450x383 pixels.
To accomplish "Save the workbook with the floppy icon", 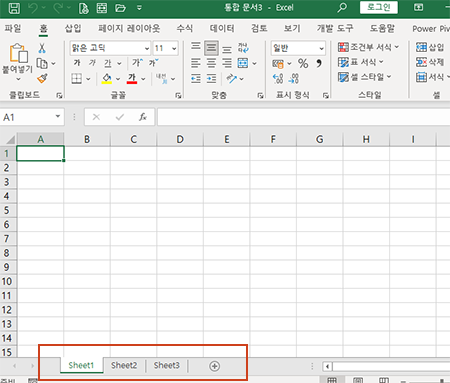I will 14,8.
